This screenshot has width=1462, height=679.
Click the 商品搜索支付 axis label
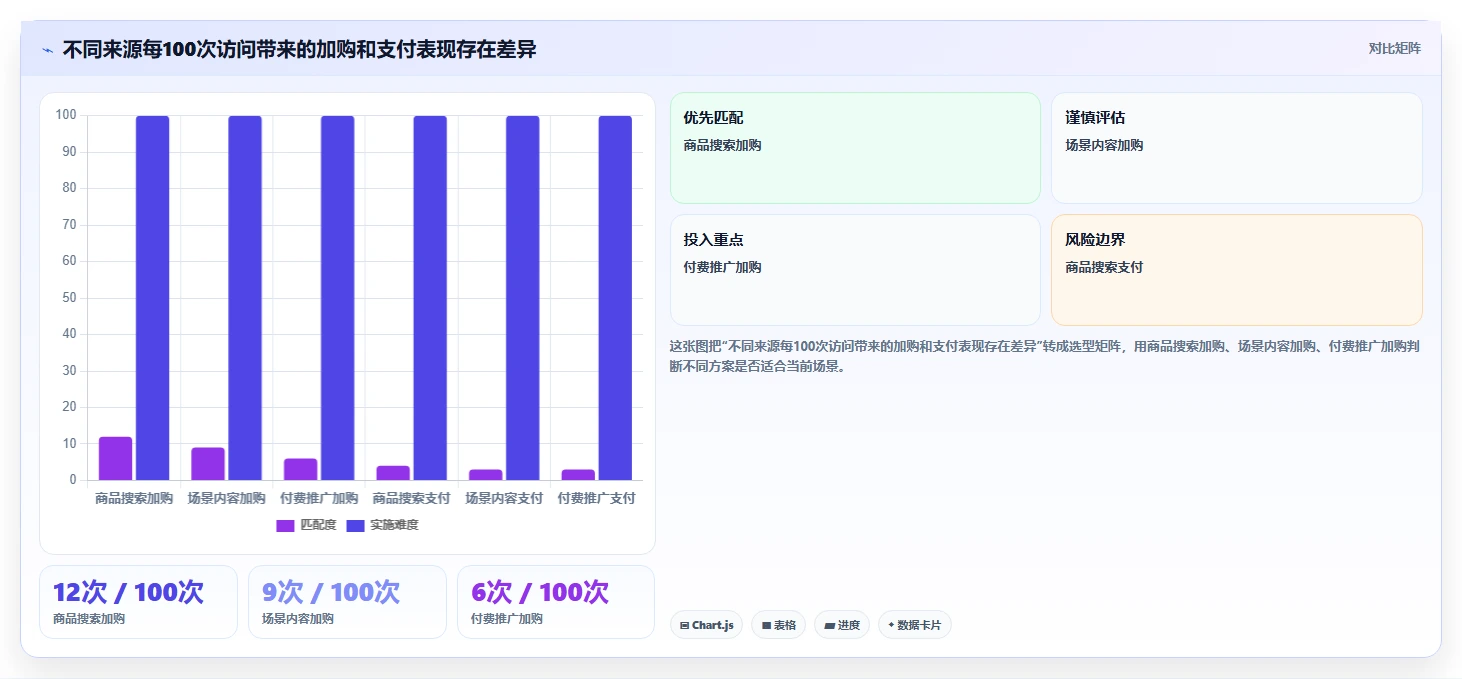tap(412, 498)
